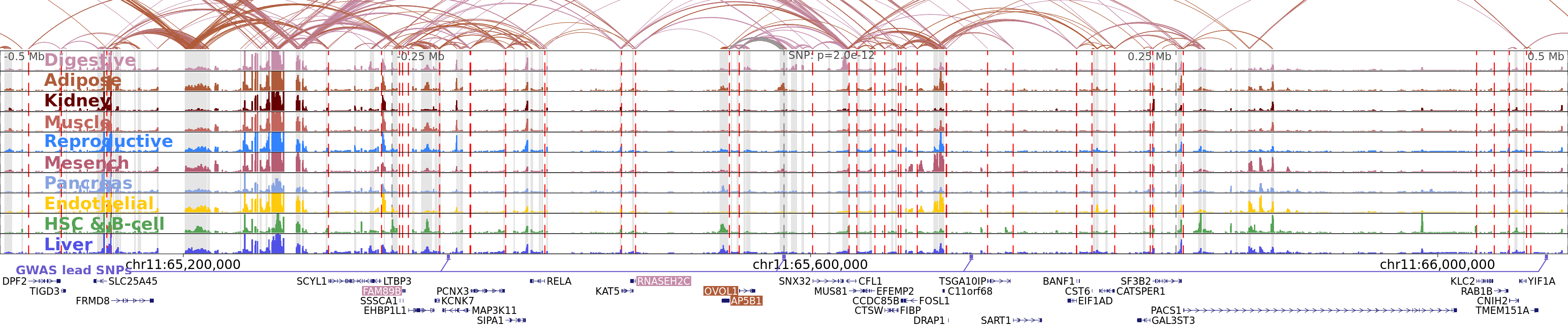Click the SLC25A45 gene label
Viewport: 1568px width, 327px height.
[133, 281]
